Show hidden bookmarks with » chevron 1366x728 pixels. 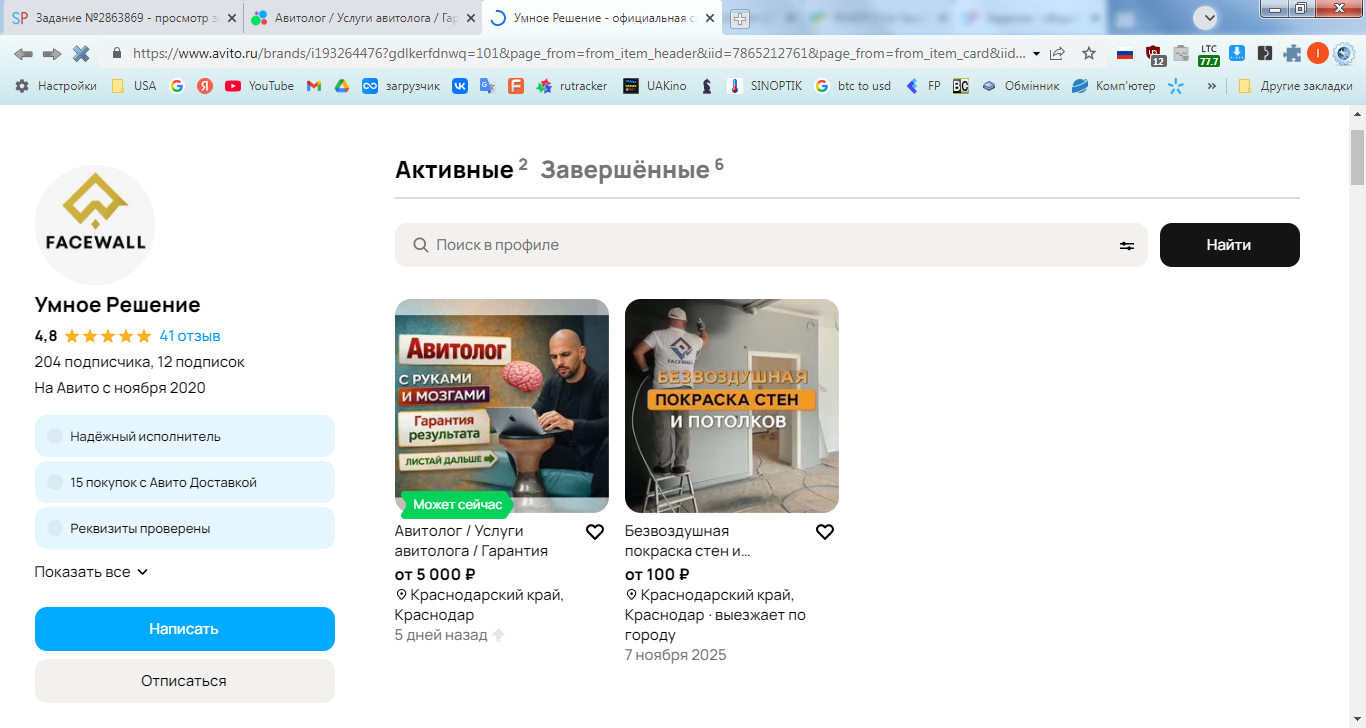pos(1212,86)
